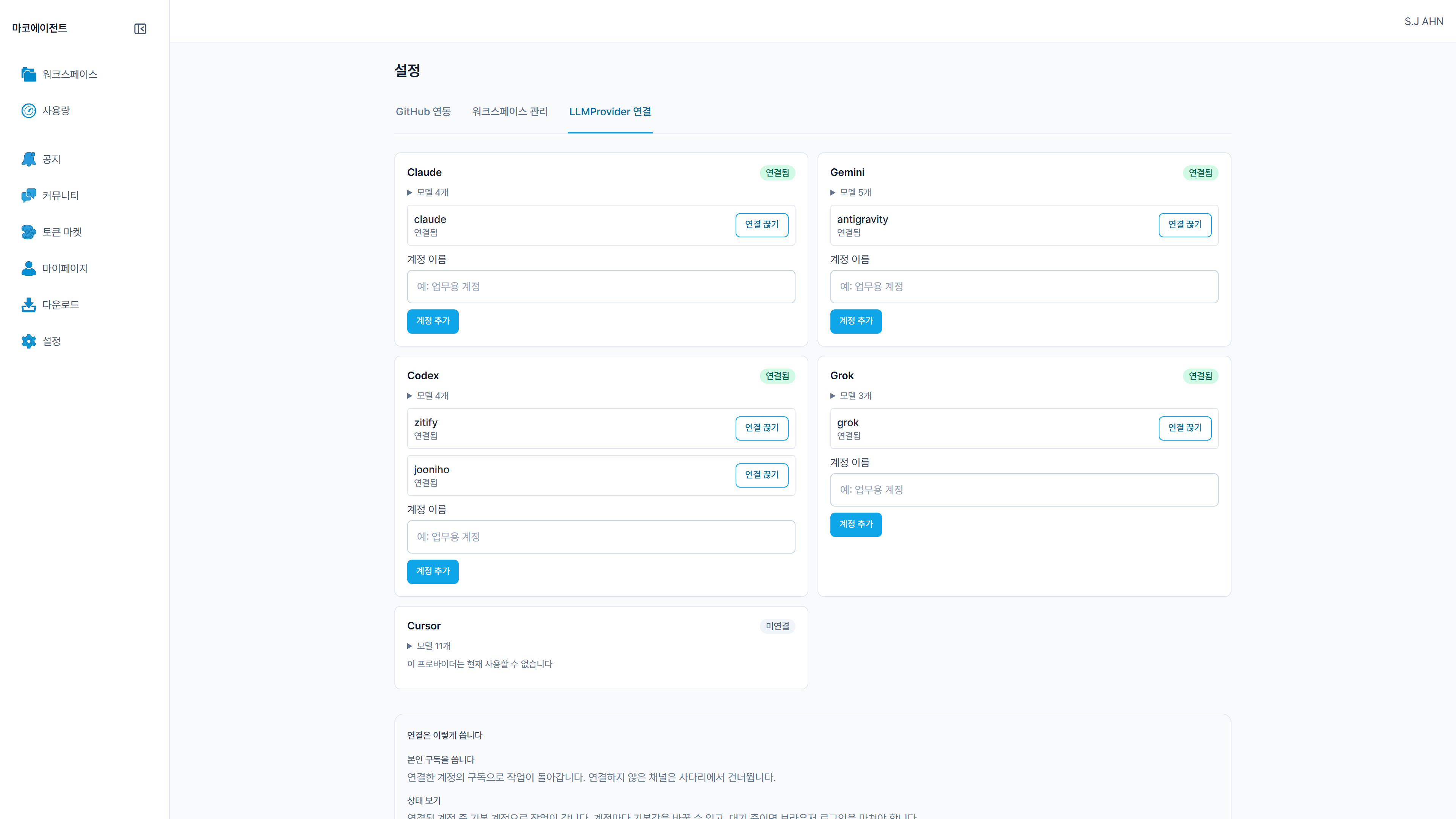Click the 마코에이전트 app title
The image size is (1456, 819).
pos(39,28)
